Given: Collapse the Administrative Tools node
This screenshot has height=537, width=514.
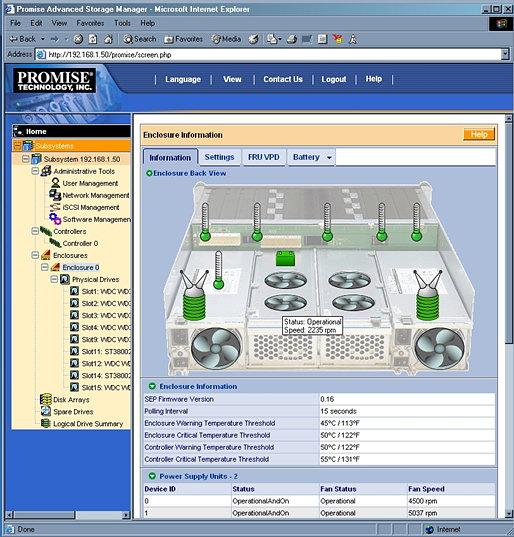Looking at the screenshot, I should pos(35,171).
